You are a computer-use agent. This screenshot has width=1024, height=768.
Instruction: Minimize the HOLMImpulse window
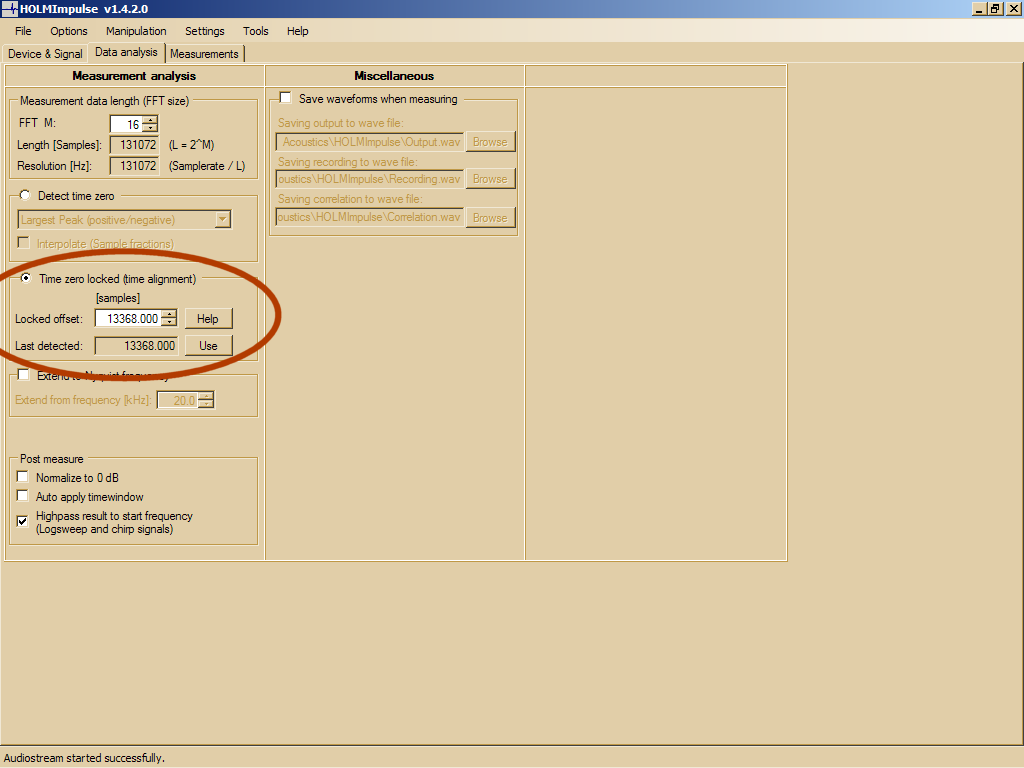(x=978, y=8)
